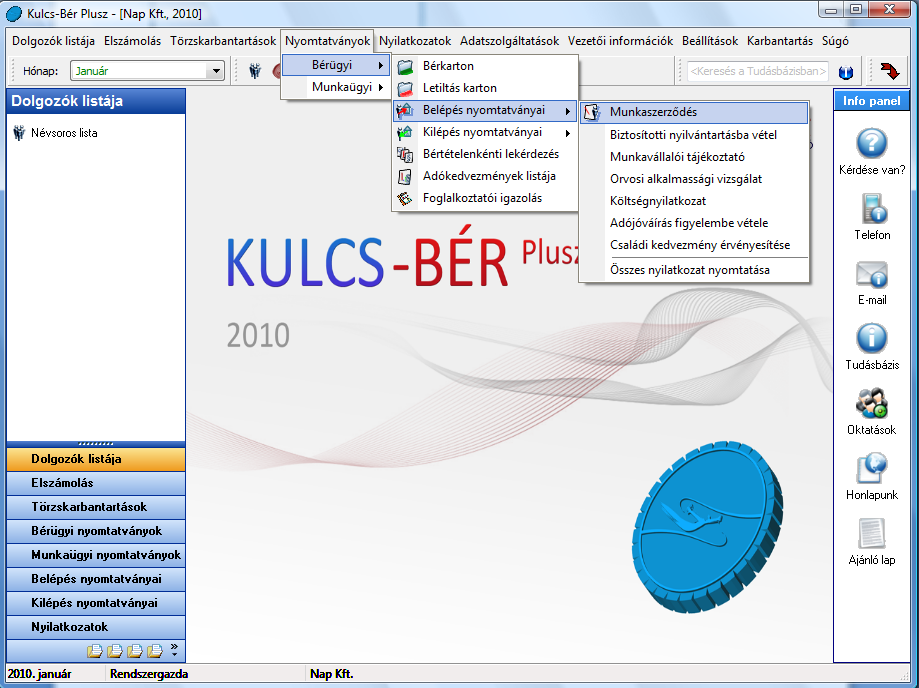Open the Súgó menu
Viewport: 919px width, 688px height.
click(835, 41)
